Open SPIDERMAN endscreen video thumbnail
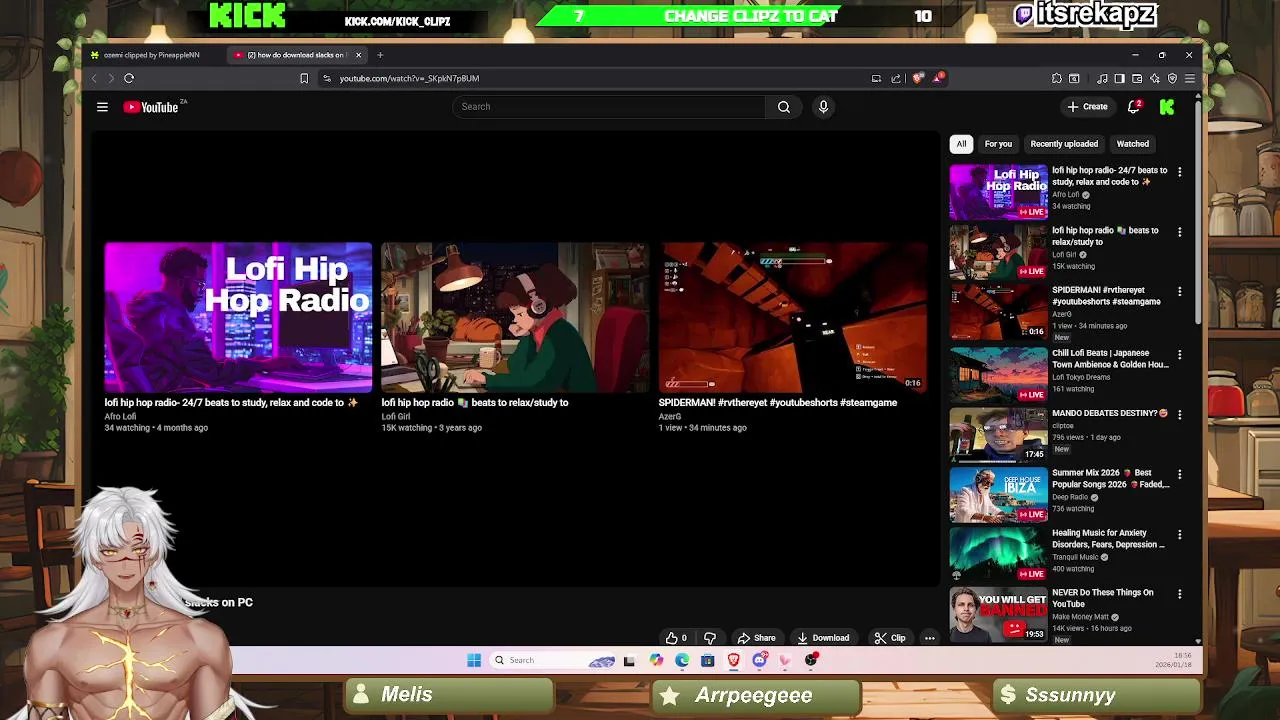 (x=792, y=318)
